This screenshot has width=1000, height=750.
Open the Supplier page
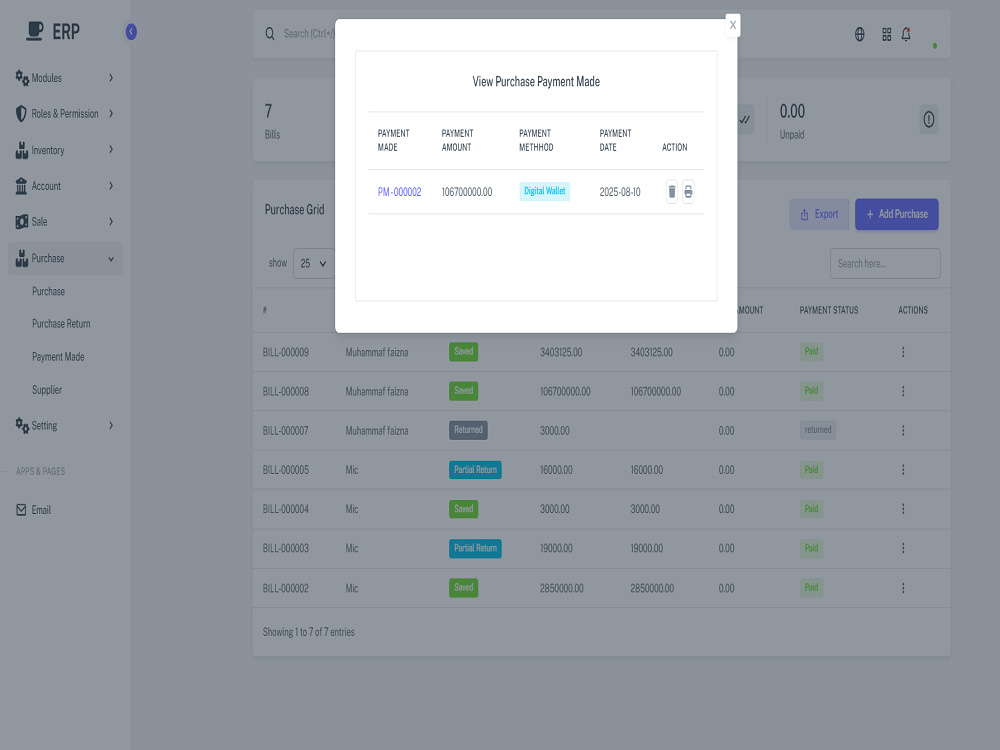click(x=47, y=390)
